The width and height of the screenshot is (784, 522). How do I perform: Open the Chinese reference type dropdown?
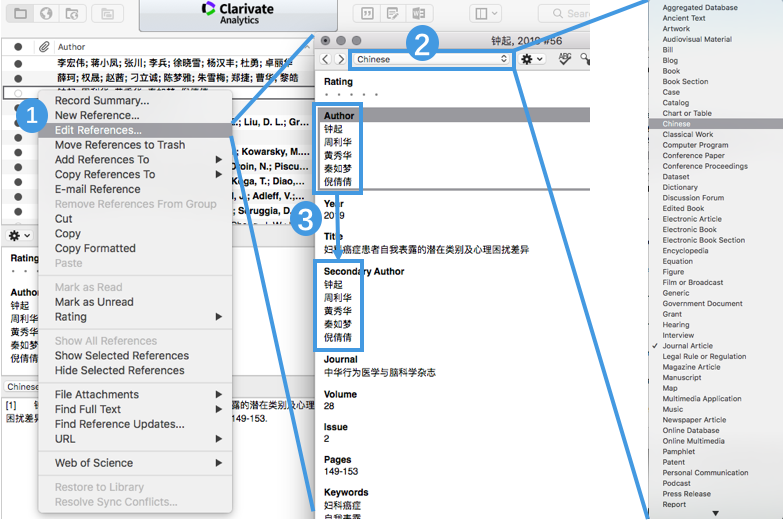pos(432,60)
